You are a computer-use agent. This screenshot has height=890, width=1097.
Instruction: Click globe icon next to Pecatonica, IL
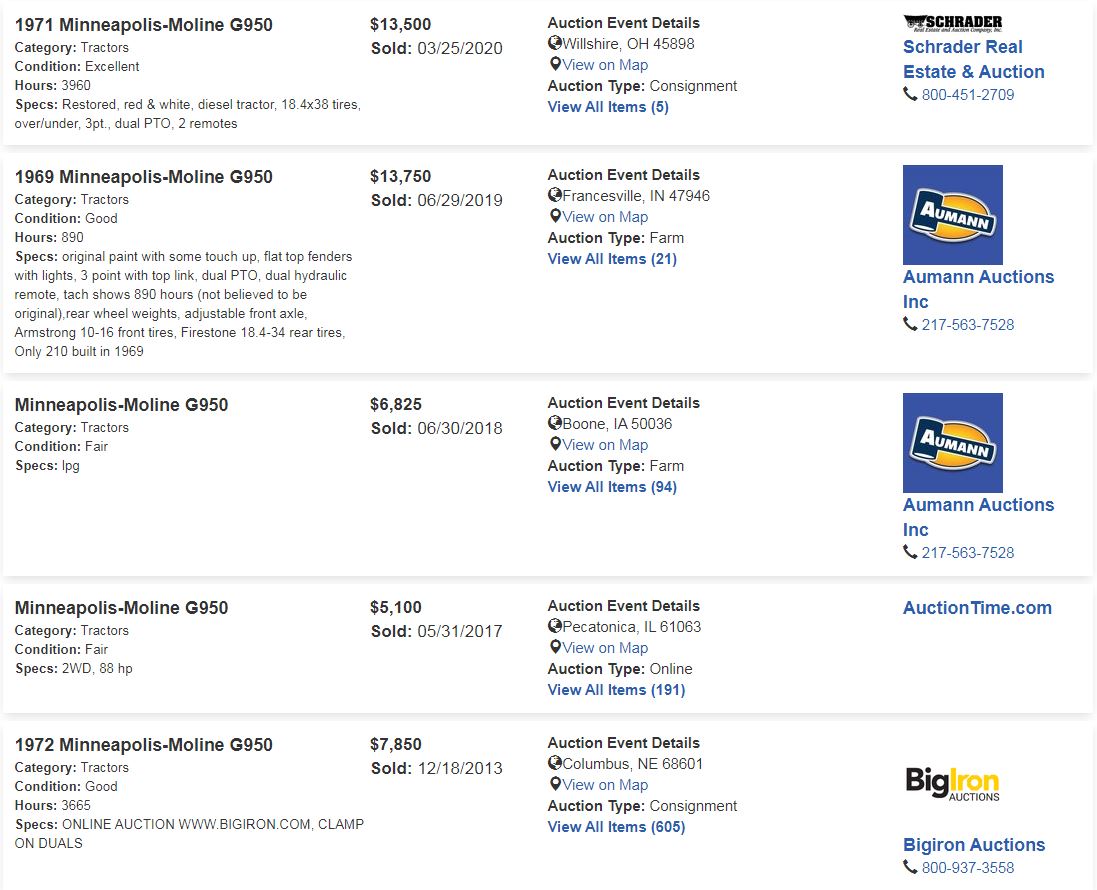pos(555,626)
